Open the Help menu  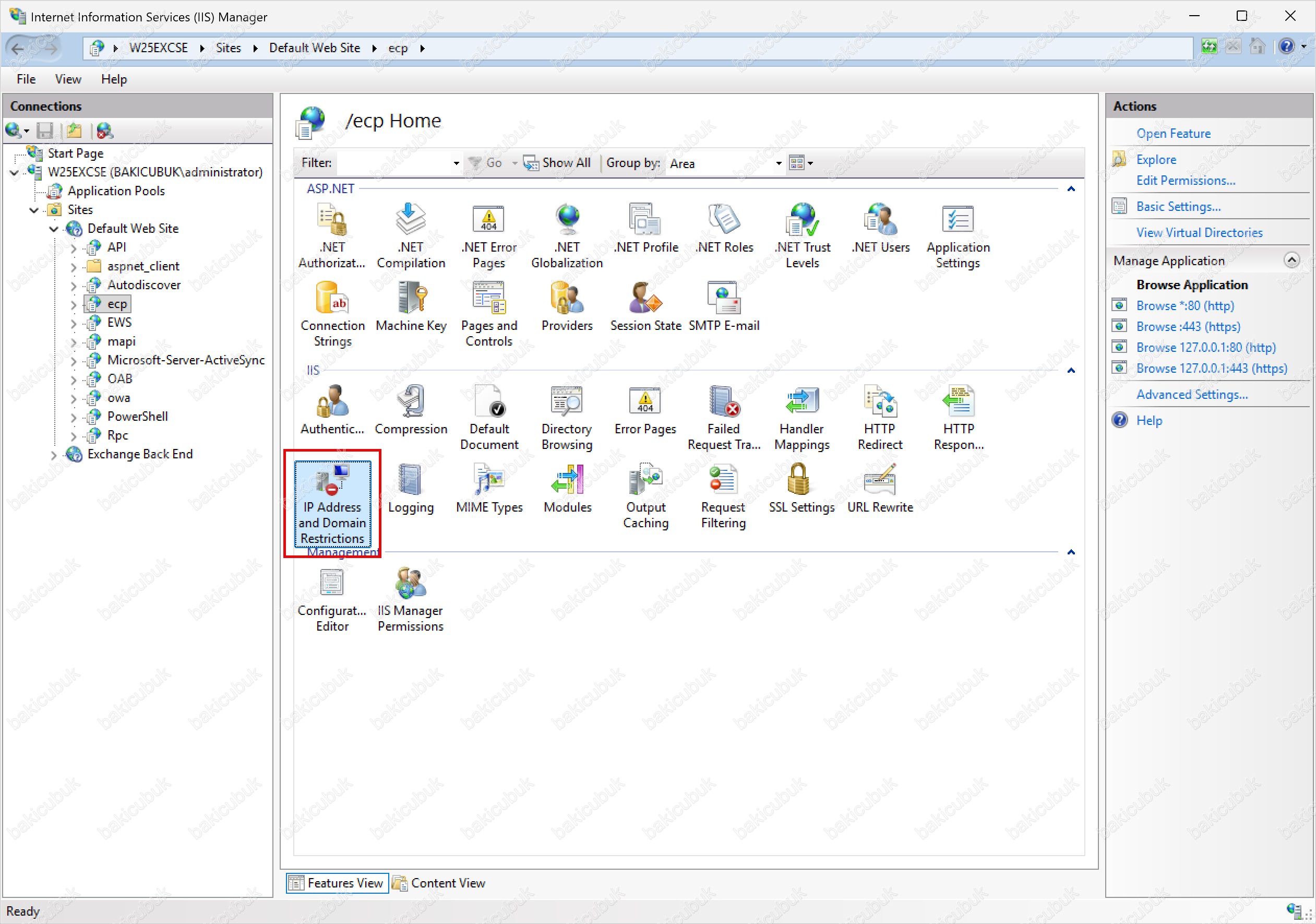(114, 79)
